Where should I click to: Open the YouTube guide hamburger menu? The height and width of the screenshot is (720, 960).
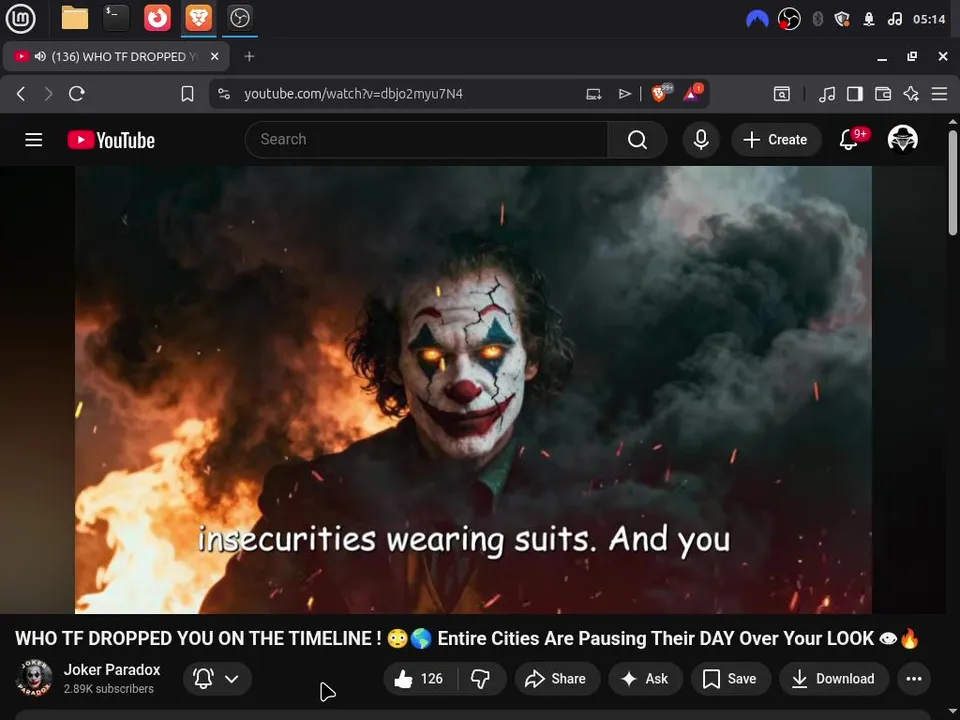[34, 140]
